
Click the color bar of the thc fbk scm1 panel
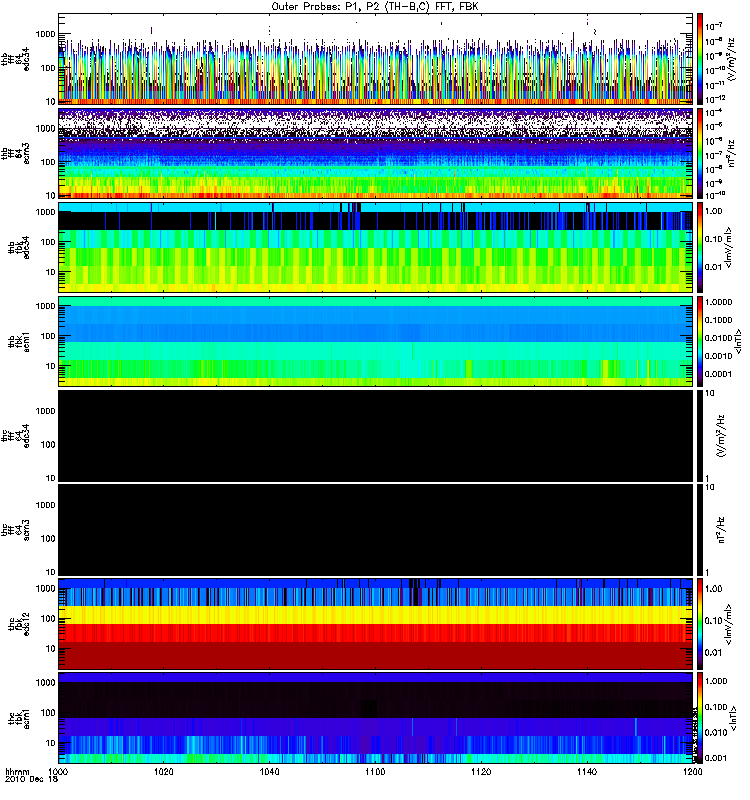(700, 718)
